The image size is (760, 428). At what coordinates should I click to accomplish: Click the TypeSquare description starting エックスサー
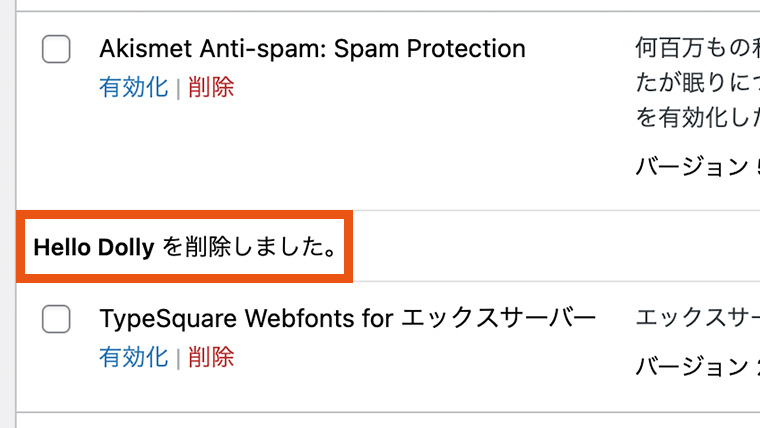[x=696, y=319]
